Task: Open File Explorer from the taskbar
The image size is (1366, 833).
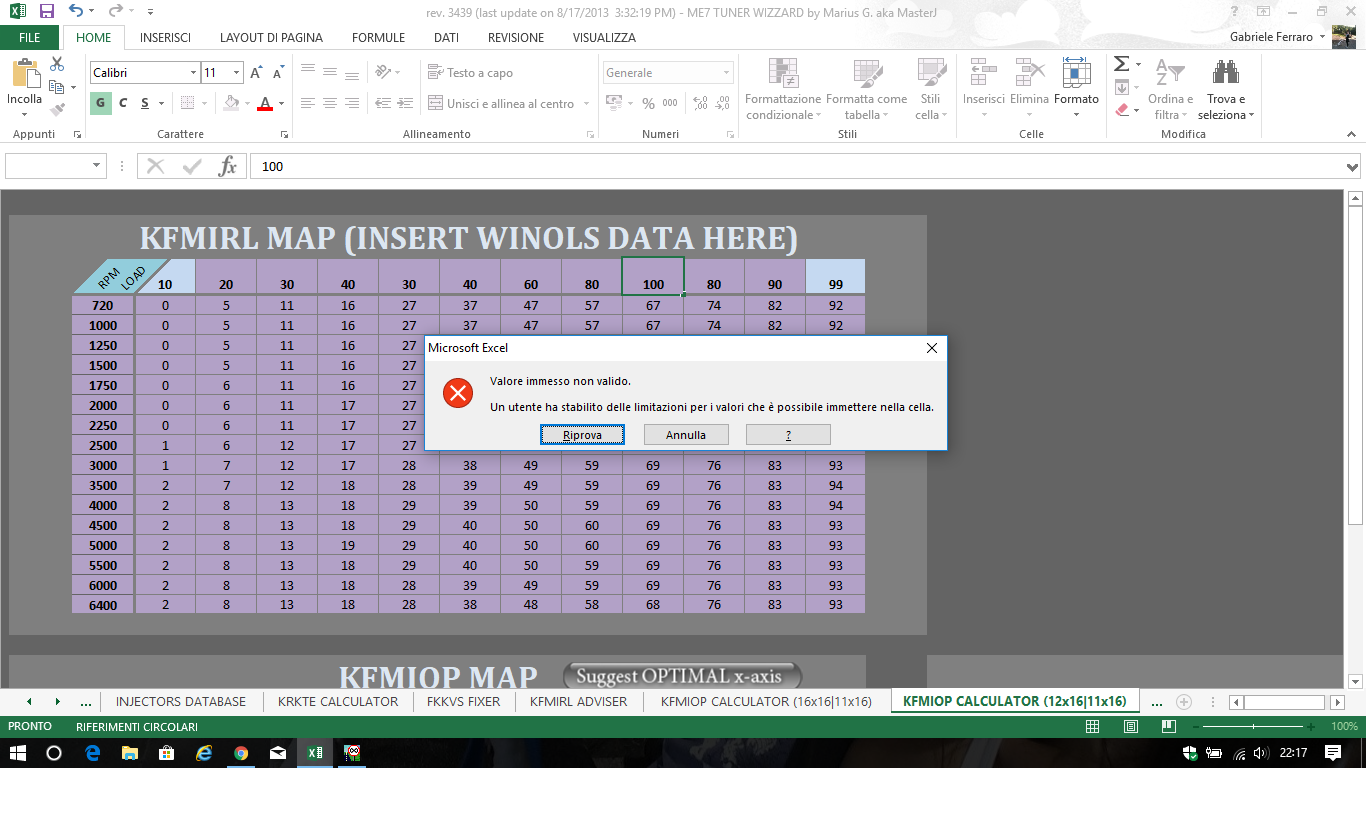Action: pos(130,753)
